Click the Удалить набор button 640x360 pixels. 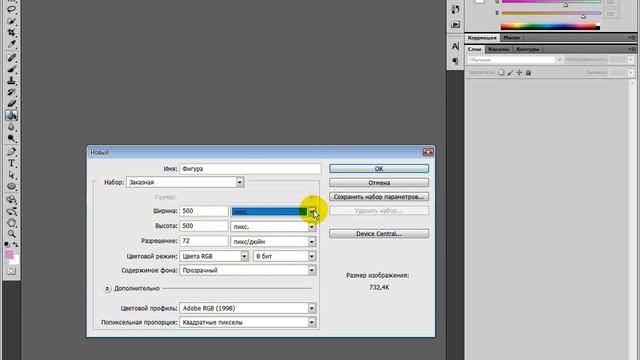pos(379,211)
